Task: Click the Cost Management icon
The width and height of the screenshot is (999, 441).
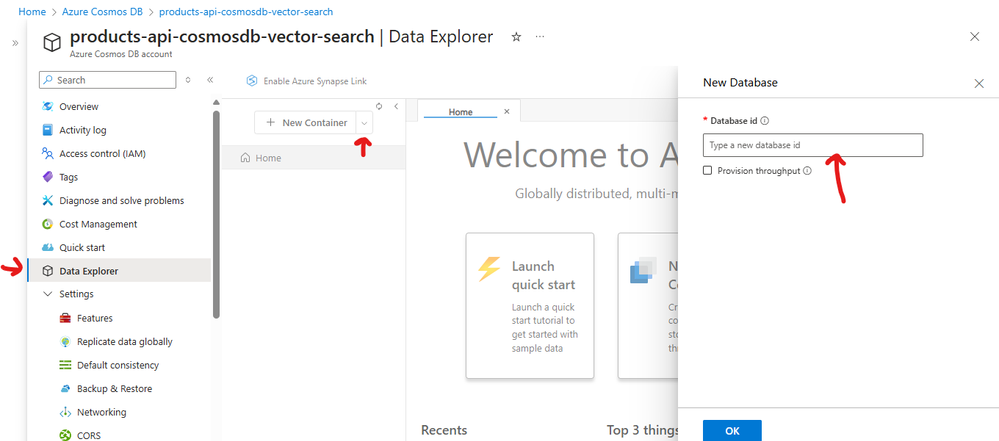Action: 47,224
